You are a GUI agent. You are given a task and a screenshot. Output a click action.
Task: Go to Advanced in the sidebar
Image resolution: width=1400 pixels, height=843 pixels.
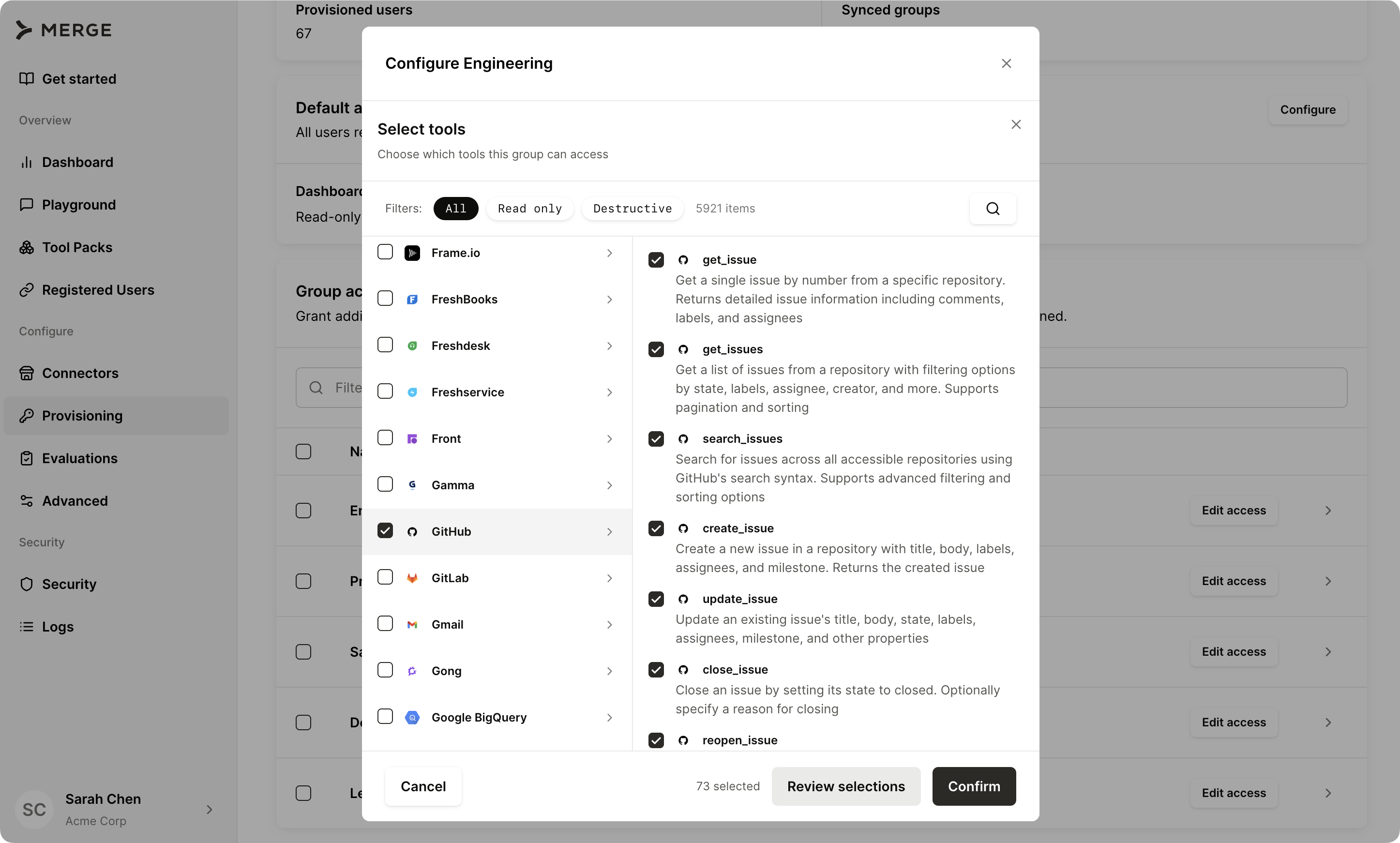tap(116, 501)
